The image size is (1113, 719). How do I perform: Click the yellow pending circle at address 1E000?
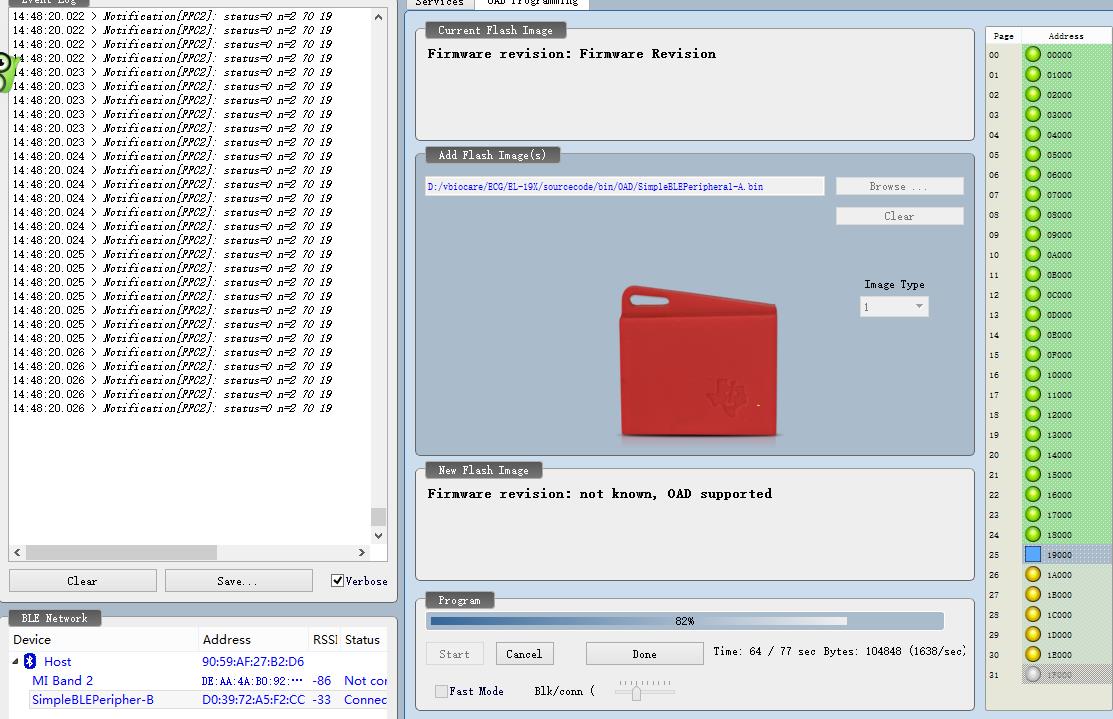1033,654
